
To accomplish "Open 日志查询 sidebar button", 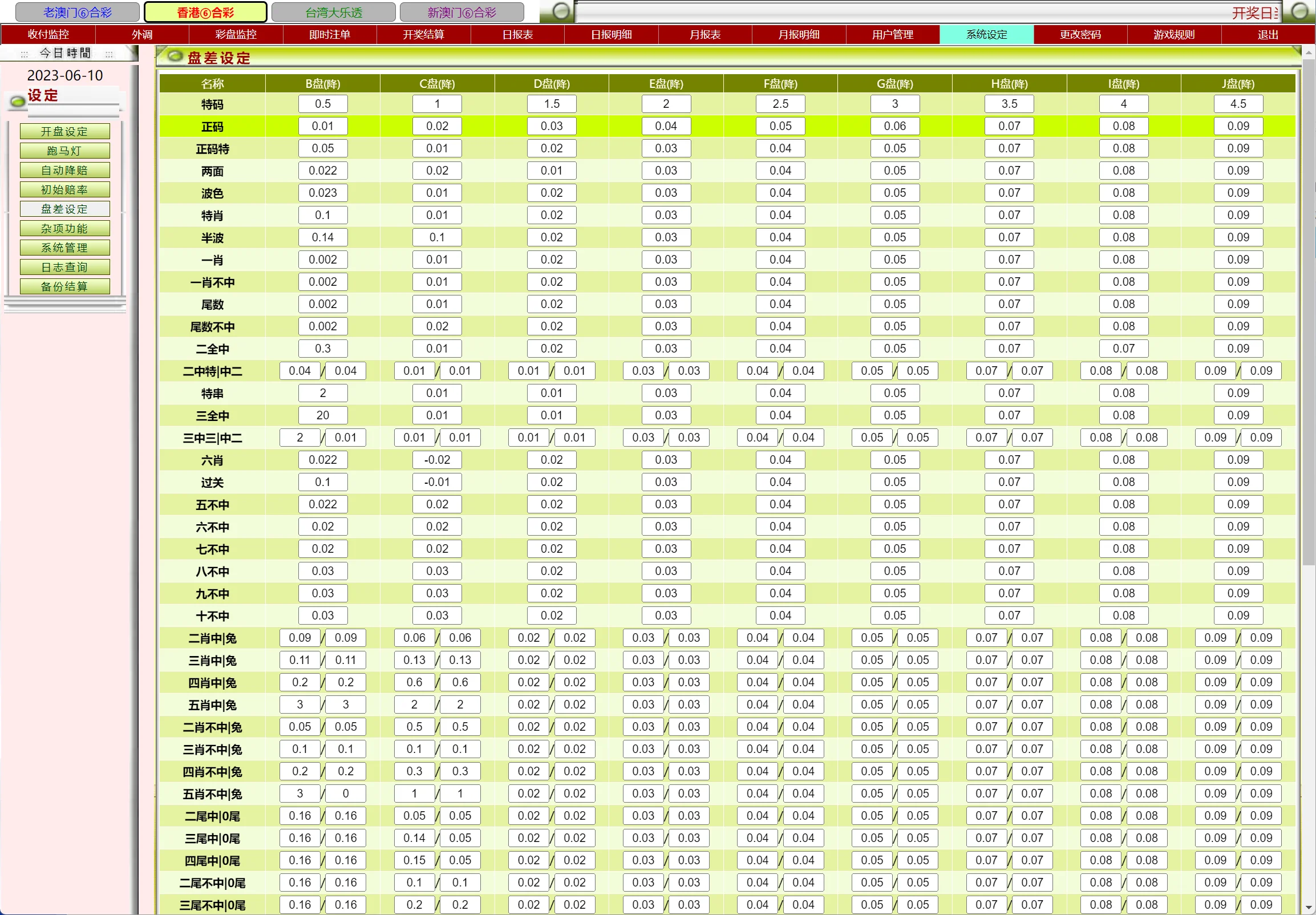I will (65, 267).
